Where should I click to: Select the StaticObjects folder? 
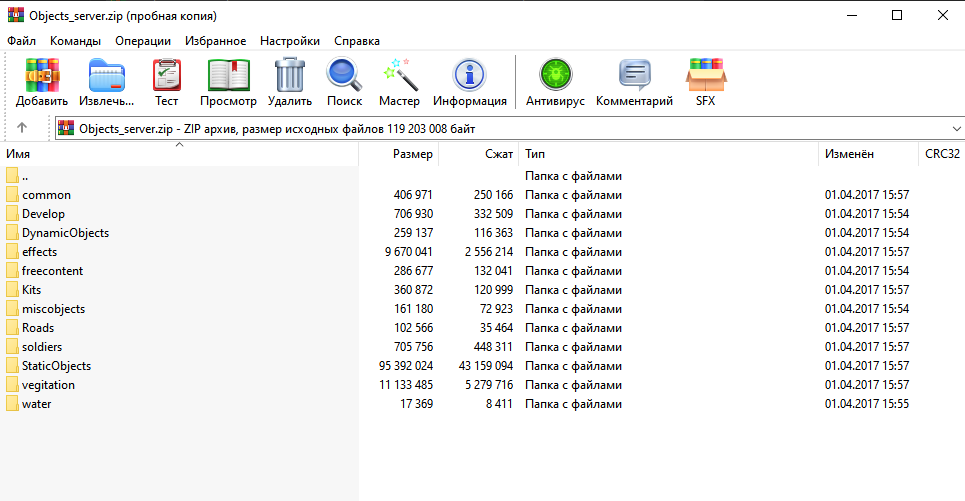tap(56, 366)
